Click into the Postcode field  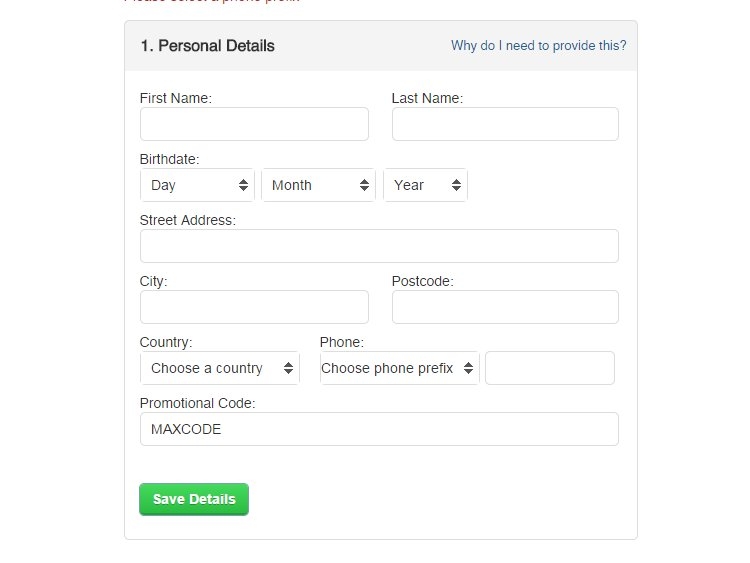click(505, 307)
